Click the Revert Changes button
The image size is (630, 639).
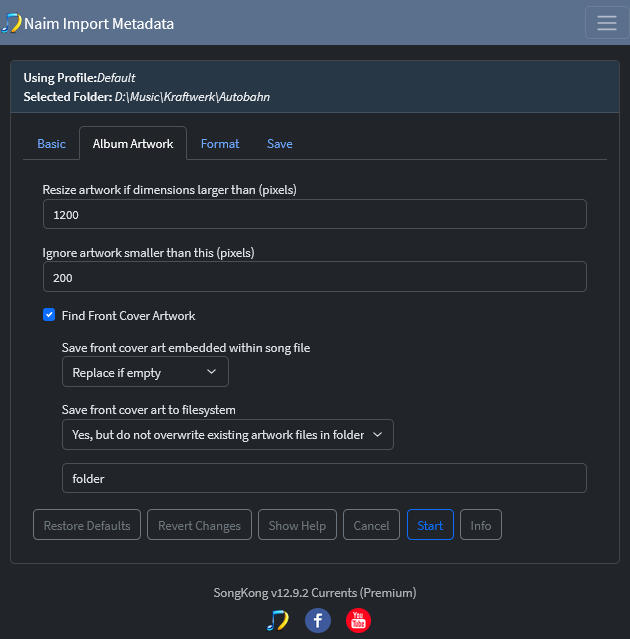coord(199,525)
